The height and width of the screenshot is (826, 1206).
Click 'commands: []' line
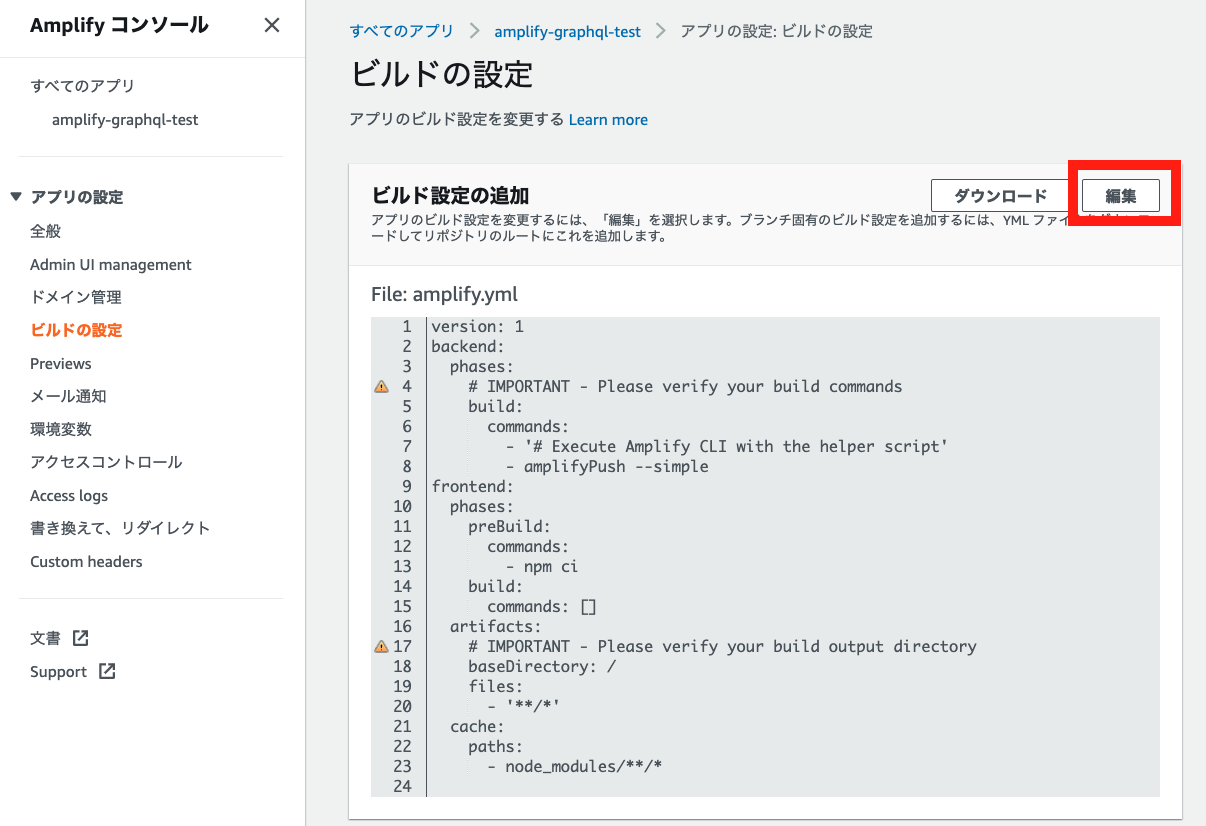click(542, 606)
